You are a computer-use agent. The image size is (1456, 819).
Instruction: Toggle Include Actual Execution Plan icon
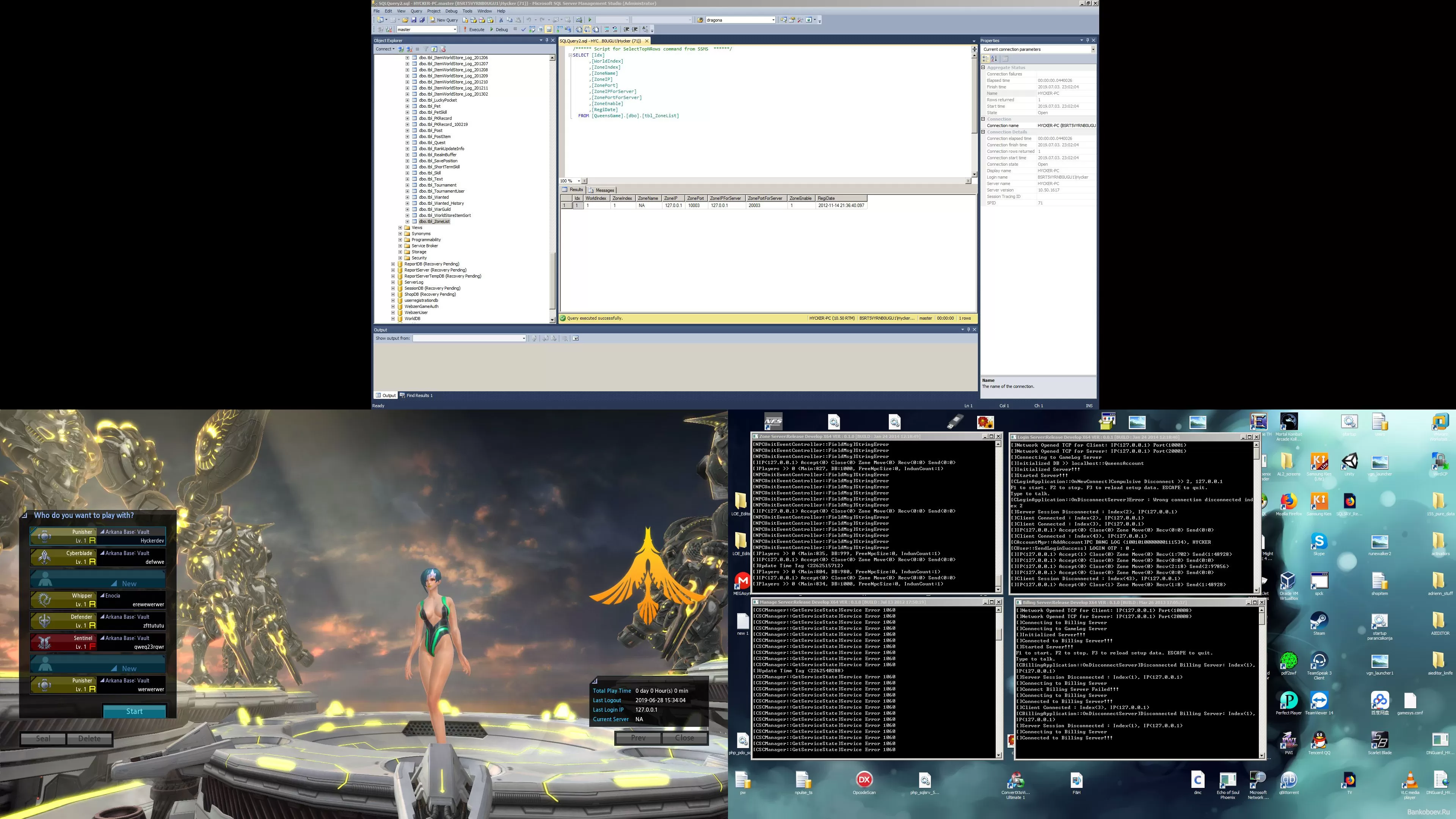(560, 30)
